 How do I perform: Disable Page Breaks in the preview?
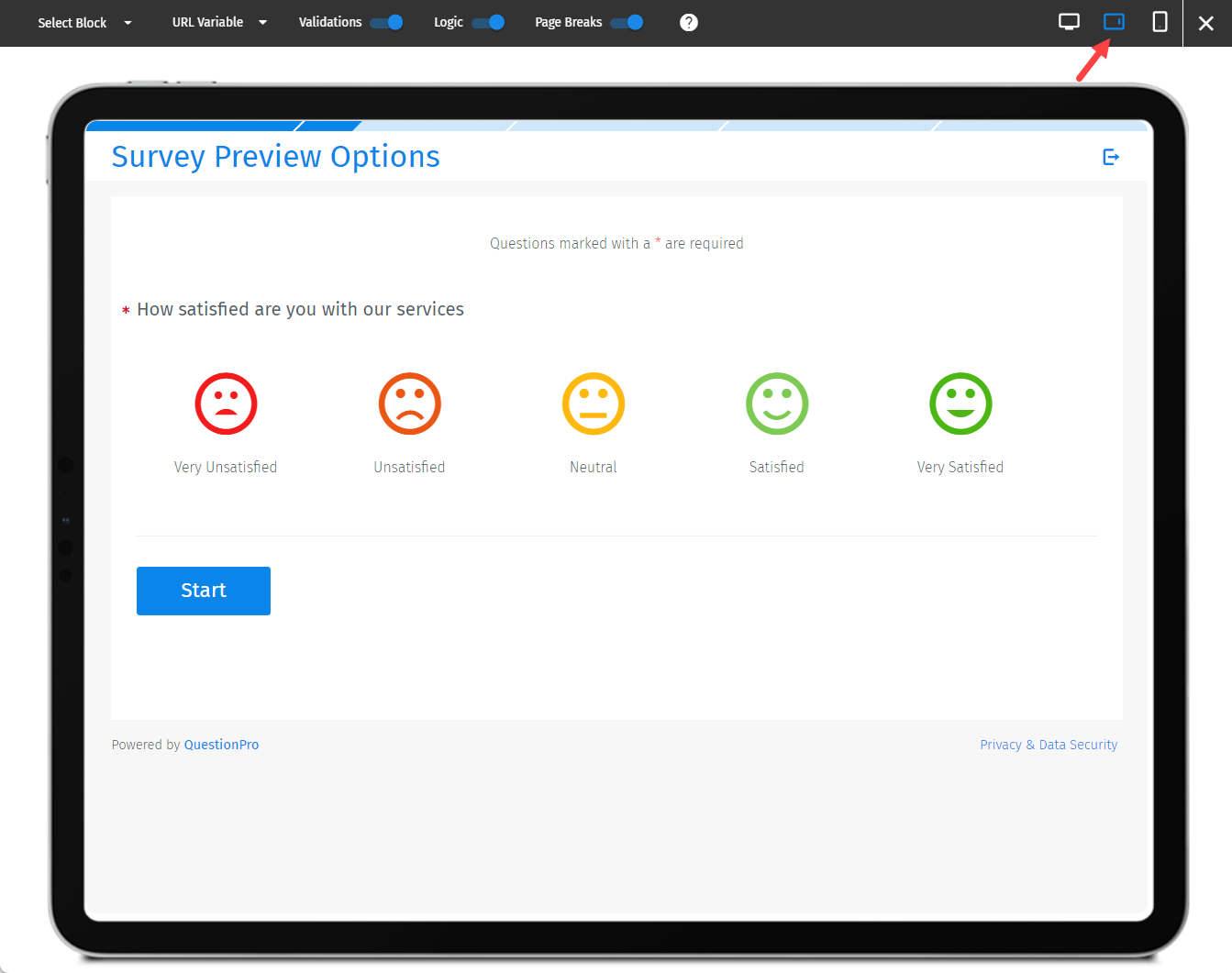tap(626, 22)
